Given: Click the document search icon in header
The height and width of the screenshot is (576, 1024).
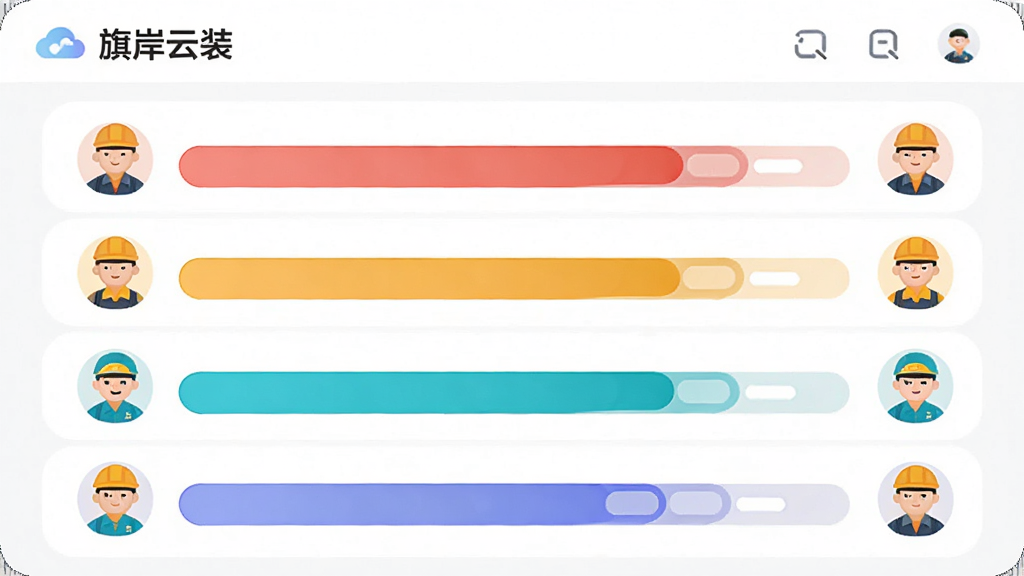Looking at the screenshot, I should point(884,44).
